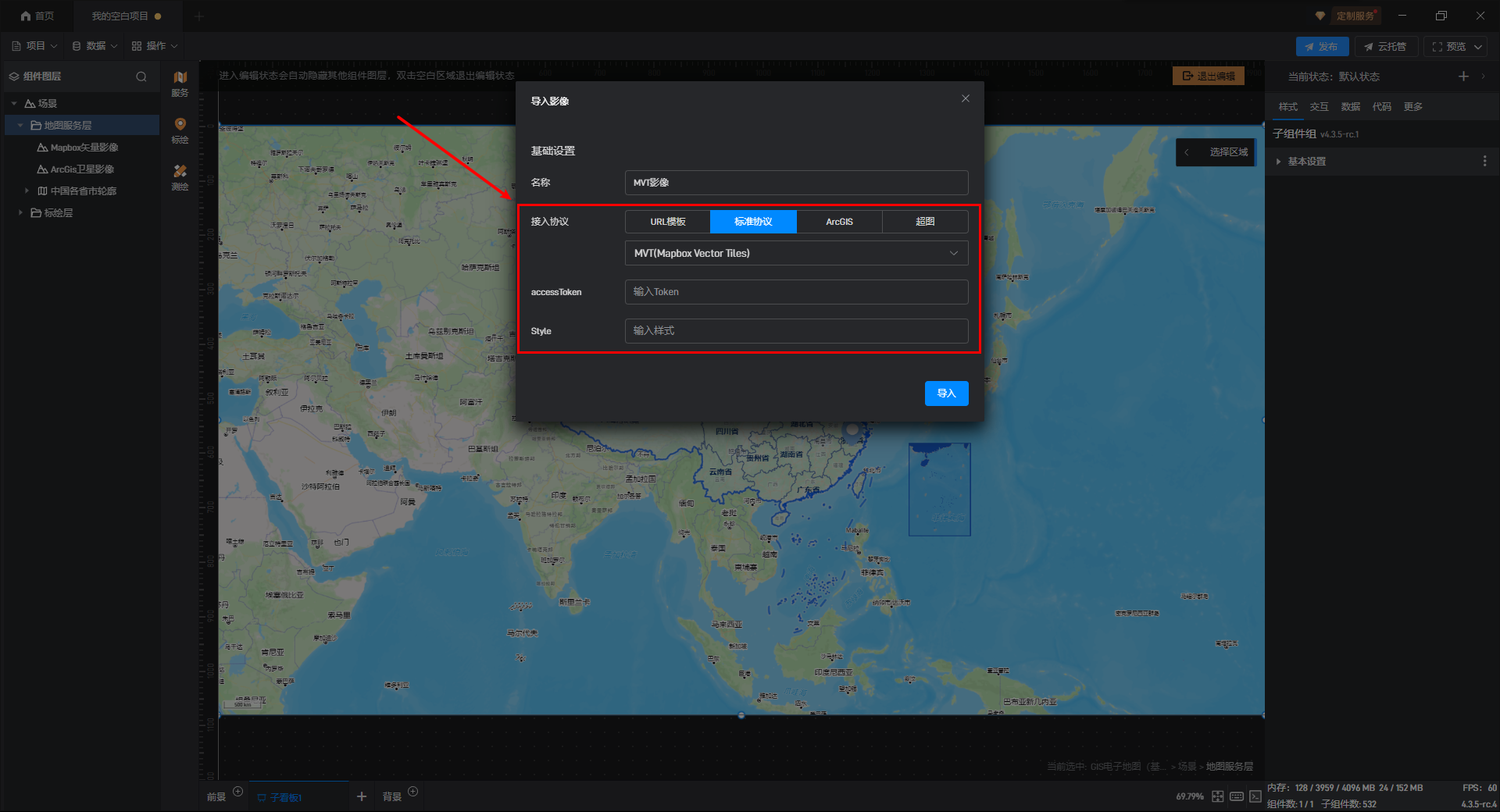Open the keyboard shortcuts icon in status bar
This screenshot has height=812, width=1500.
tap(1236, 796)
